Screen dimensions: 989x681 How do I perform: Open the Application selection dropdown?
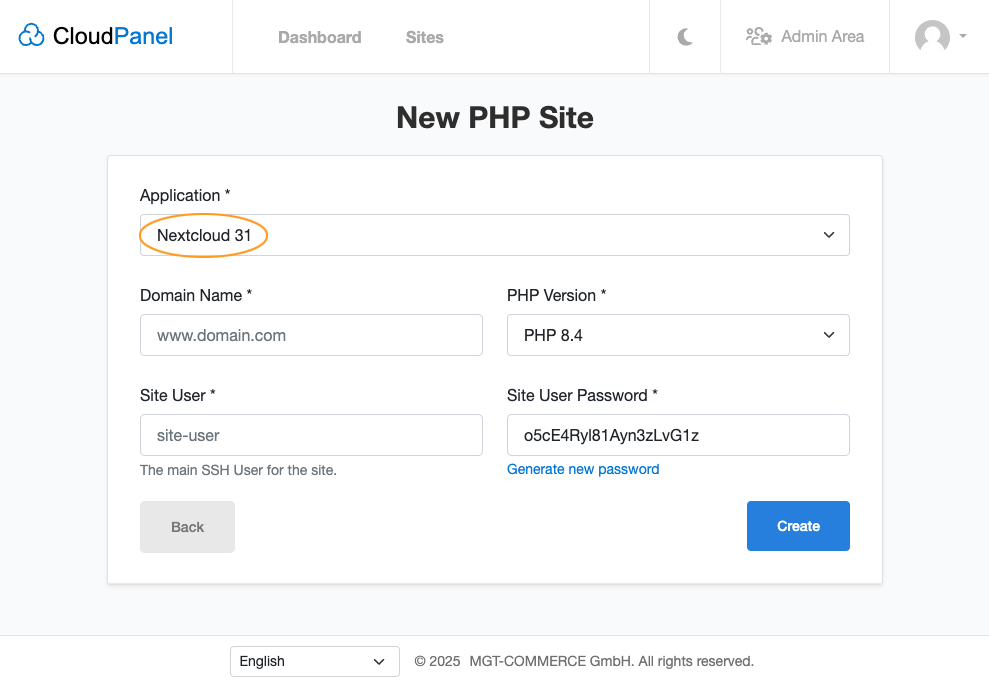[494, 235]
